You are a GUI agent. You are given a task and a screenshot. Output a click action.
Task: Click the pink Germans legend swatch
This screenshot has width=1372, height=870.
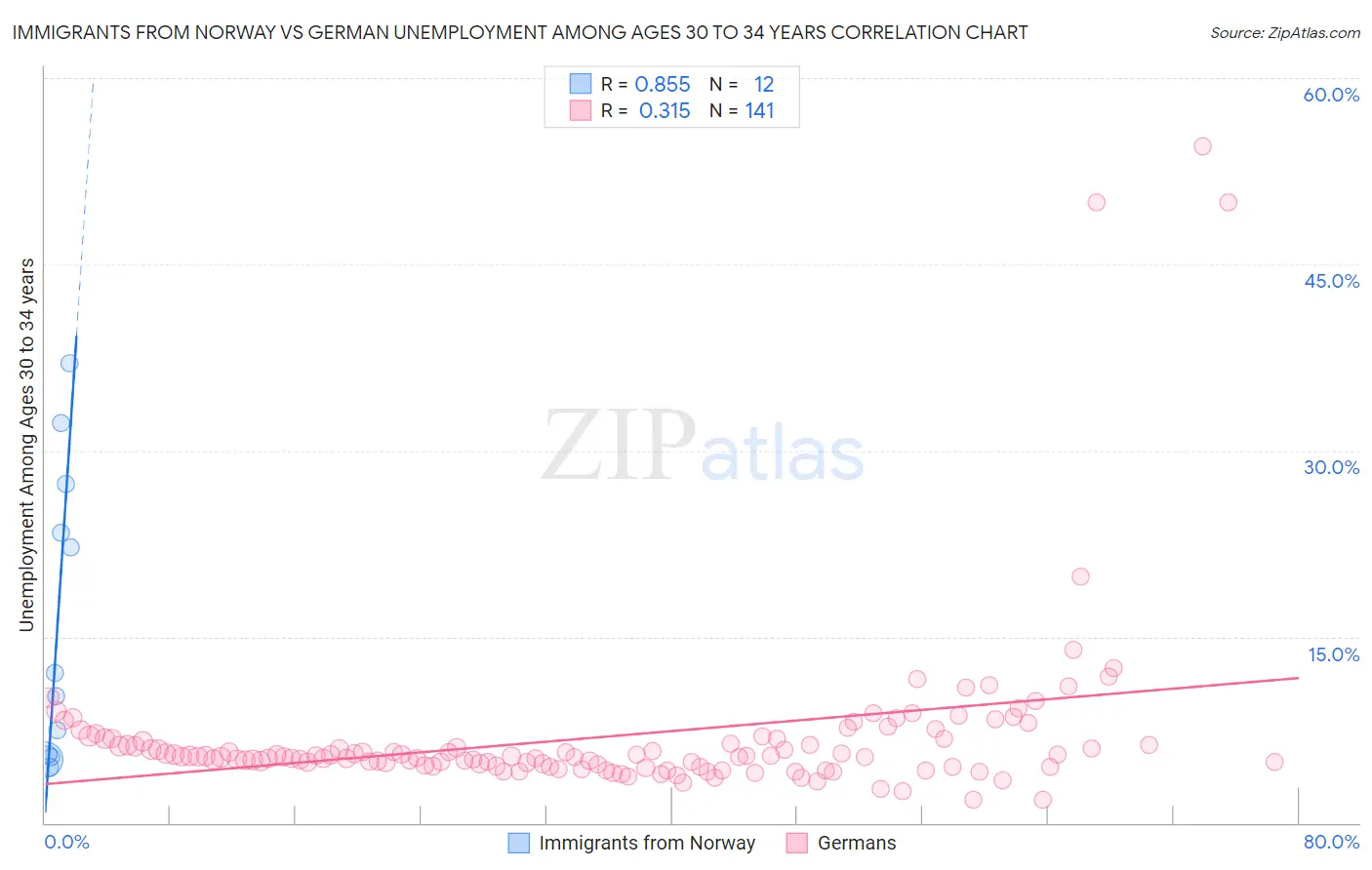pos(797,843)
